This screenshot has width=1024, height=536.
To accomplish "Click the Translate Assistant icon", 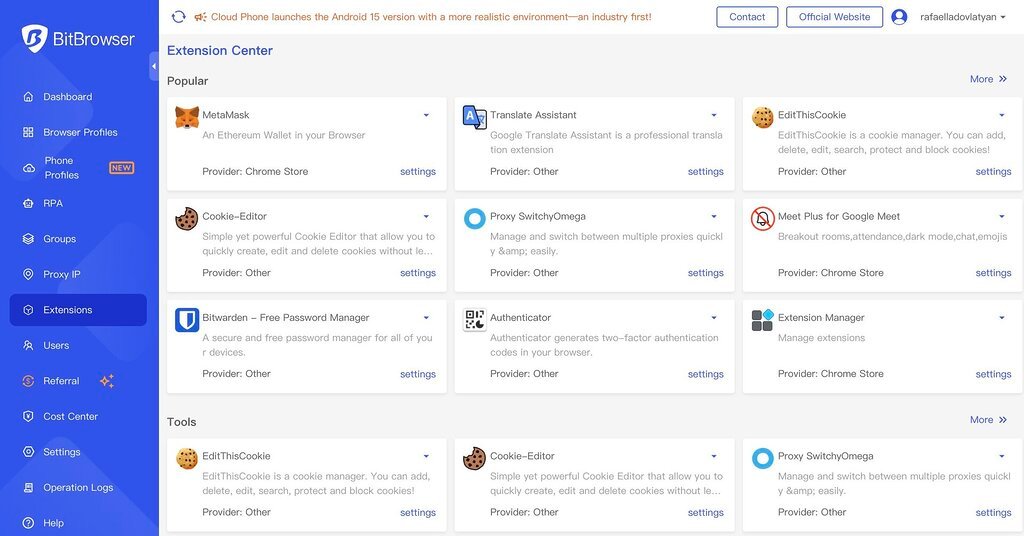I will tap(475, 118).
